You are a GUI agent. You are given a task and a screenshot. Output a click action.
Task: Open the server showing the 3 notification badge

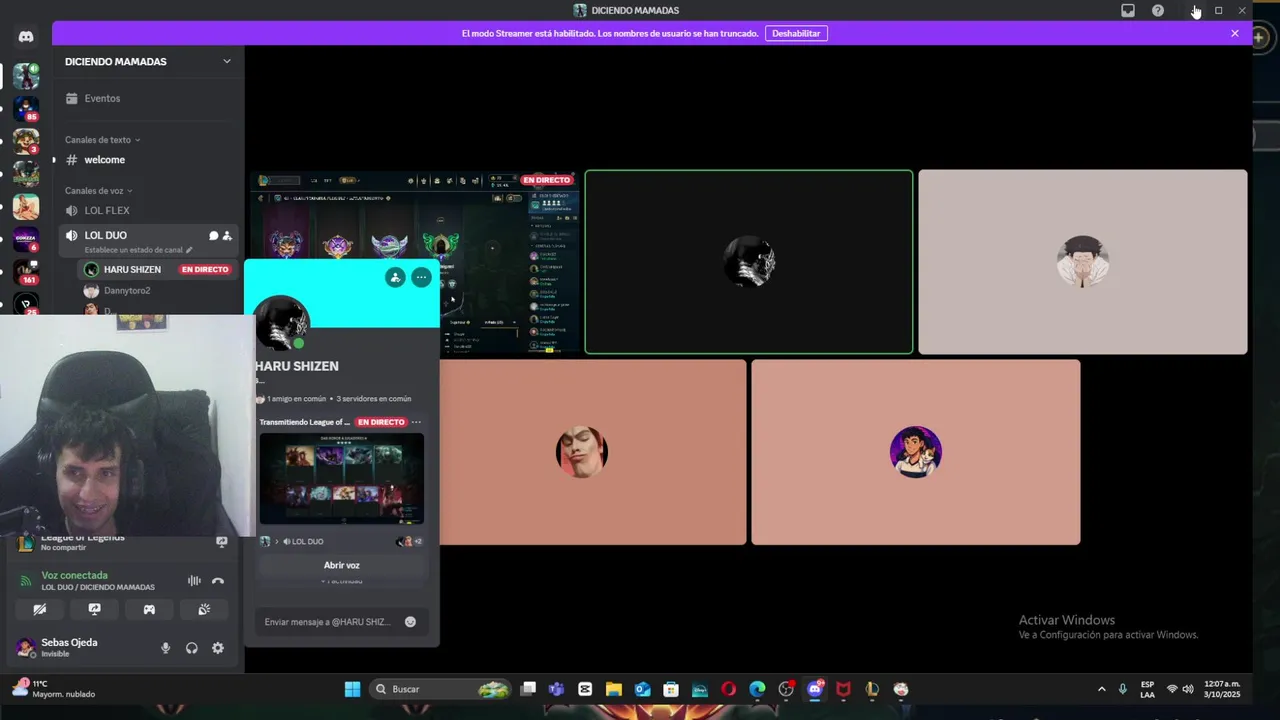pyautogui.click(x=26, y=141)
